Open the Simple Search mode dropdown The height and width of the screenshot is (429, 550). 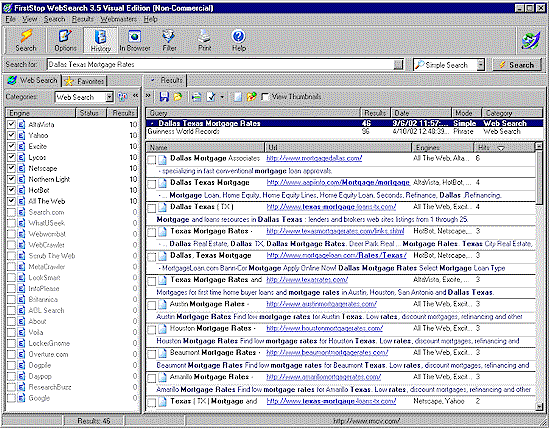tap(481, 65)
